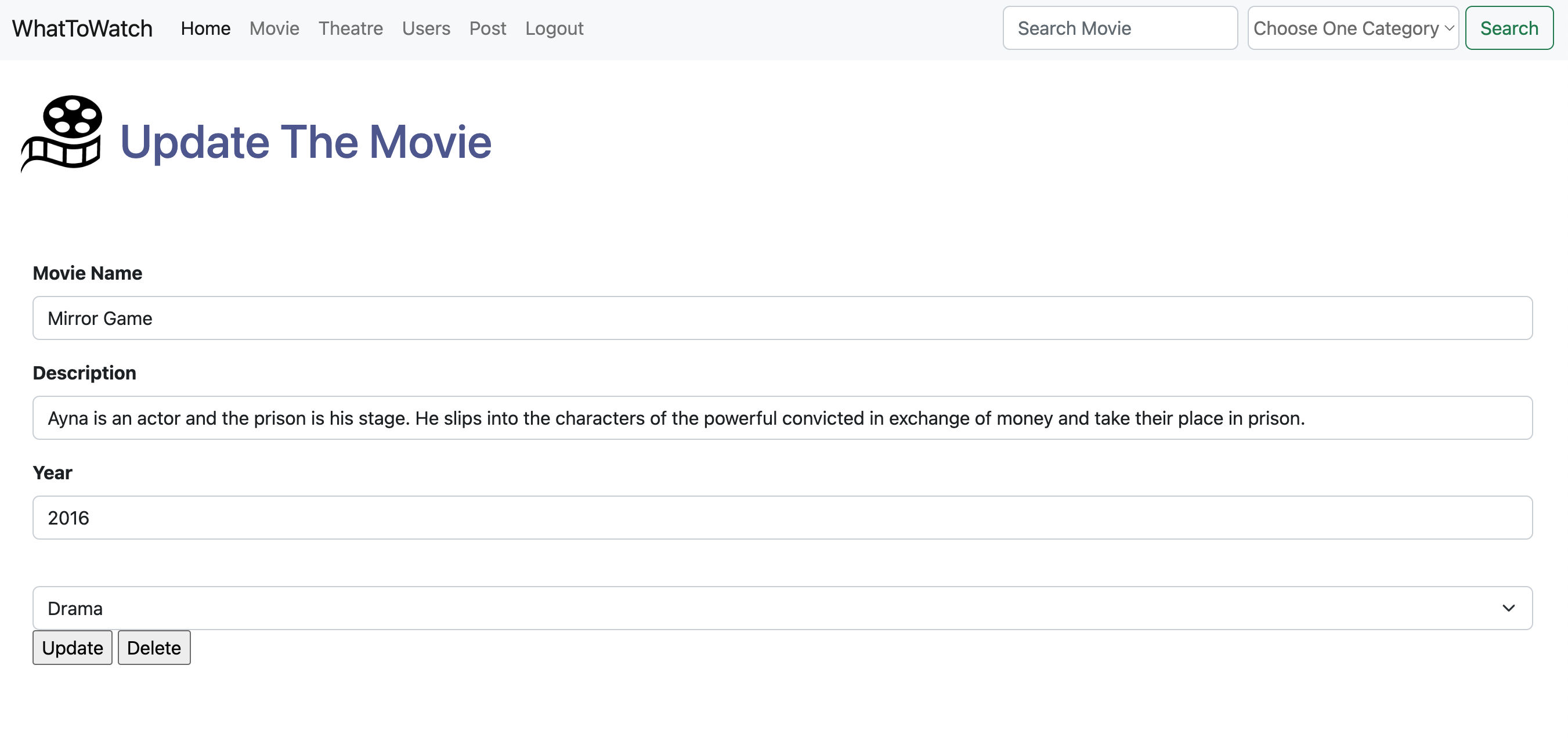Viewport: 1568px width, 752px height.
Task: Click into the Description text field
Action: 782,418
